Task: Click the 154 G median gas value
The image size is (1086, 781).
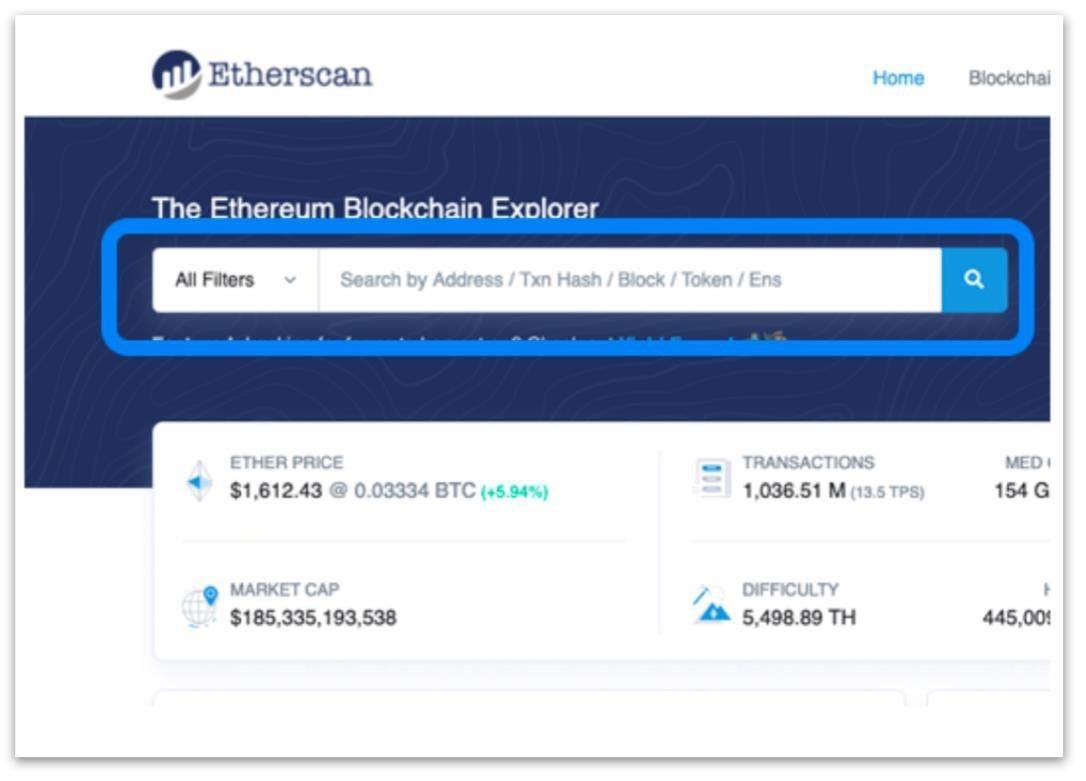Action: tap(1022, 491)
